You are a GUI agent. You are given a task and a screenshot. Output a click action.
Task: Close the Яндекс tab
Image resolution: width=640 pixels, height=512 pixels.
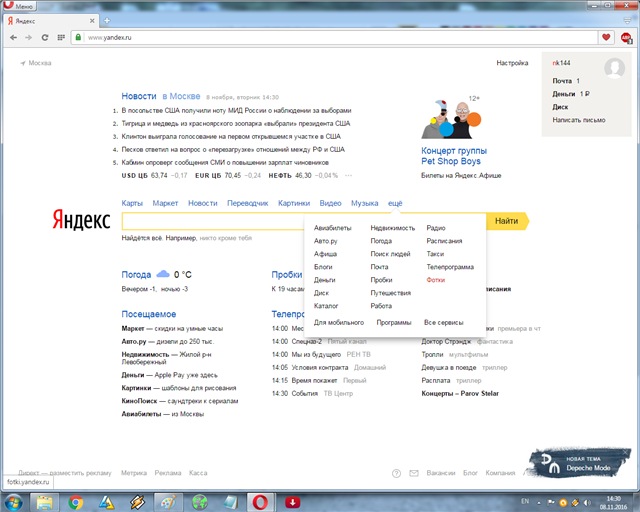[92, 20]
